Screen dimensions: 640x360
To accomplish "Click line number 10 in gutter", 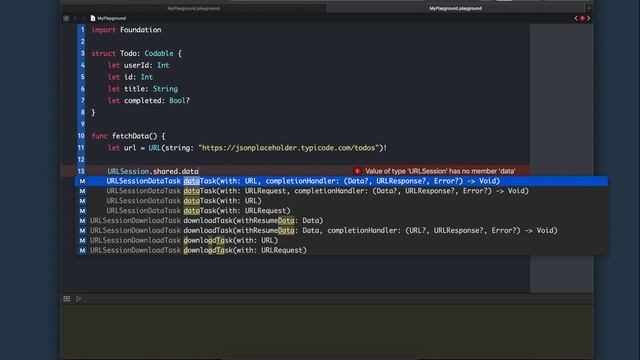I will [81, 136].
